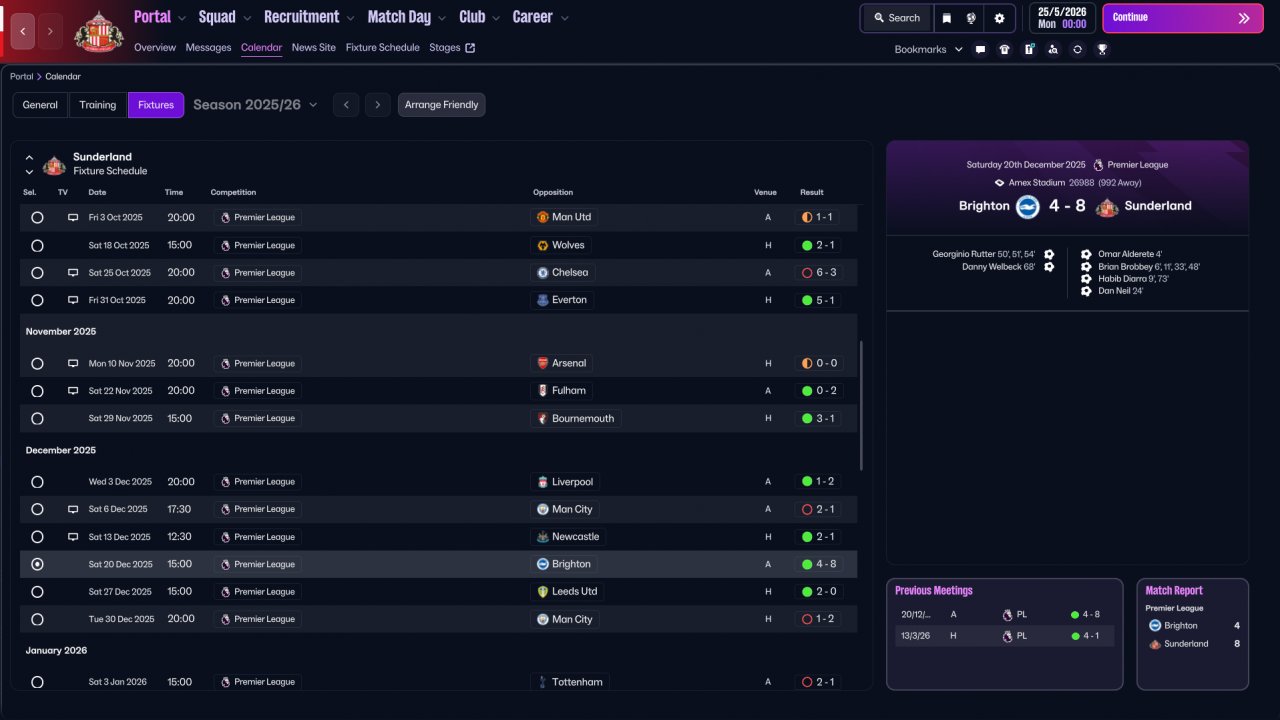Image resolution: width=1280 pixels, height=720 pixels.
Task: Click the circular arrows shortcut icon
Action: [1077, 49]
